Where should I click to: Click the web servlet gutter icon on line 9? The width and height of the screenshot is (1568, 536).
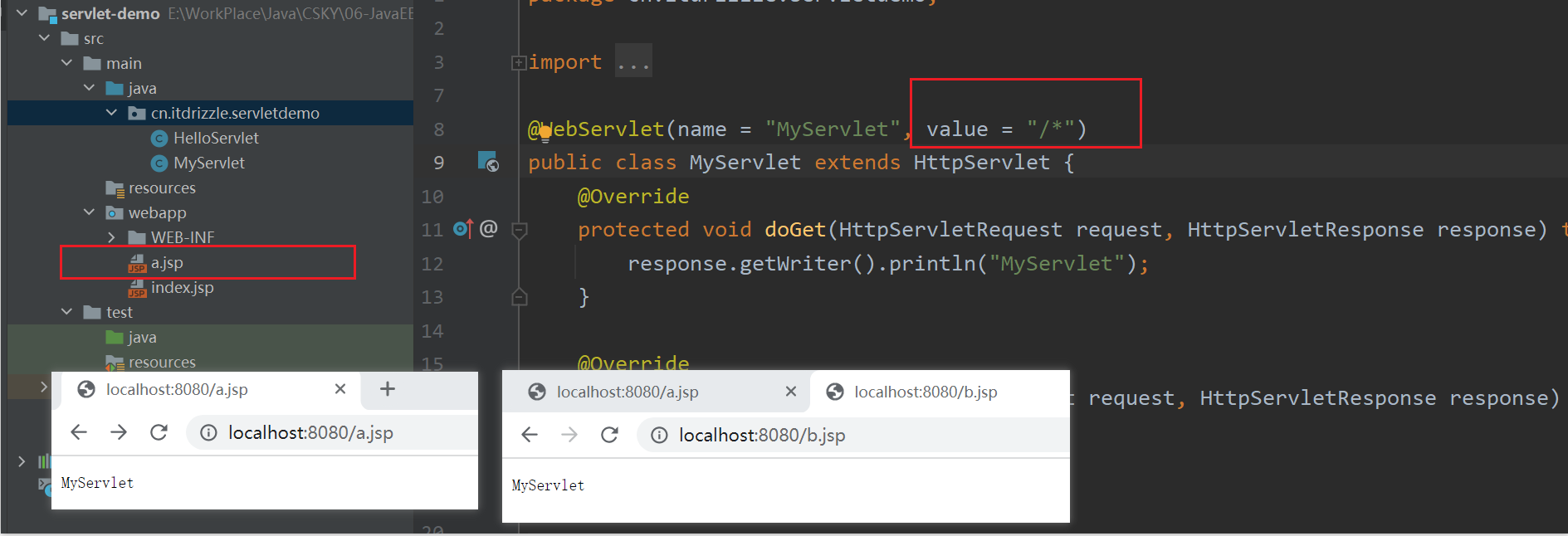(488, 162)
